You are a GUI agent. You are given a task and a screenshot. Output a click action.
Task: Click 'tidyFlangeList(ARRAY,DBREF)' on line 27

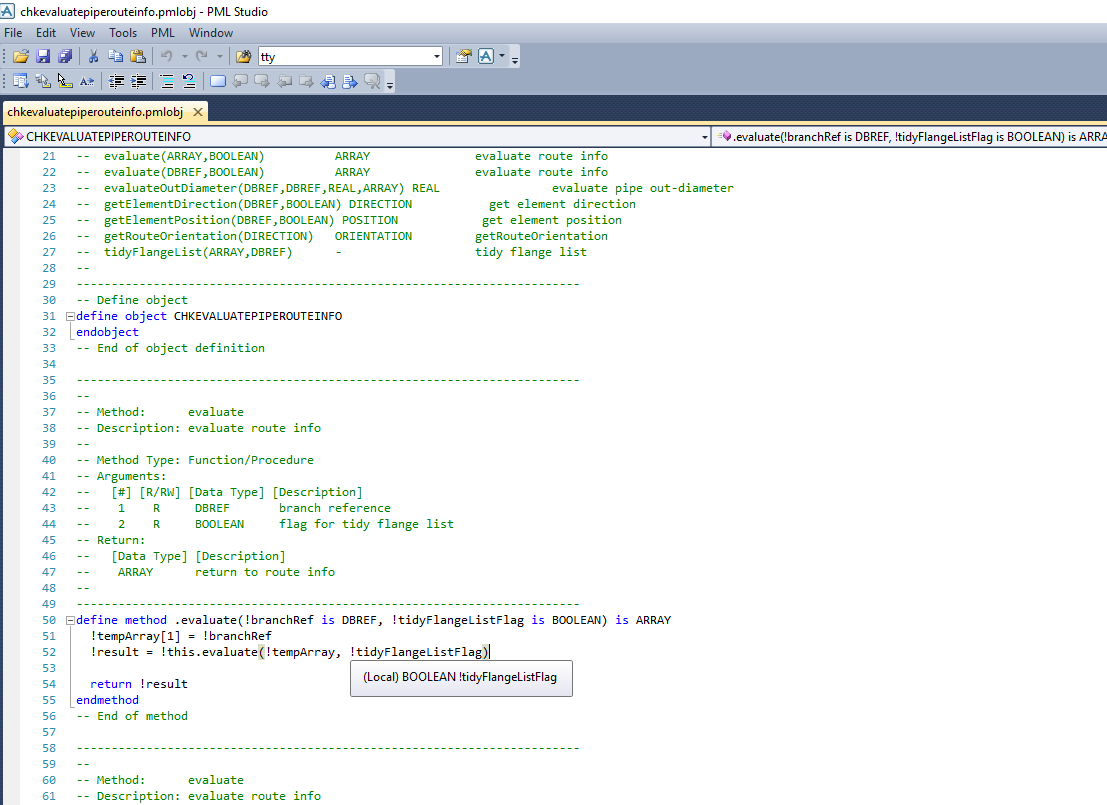point(198,252)
